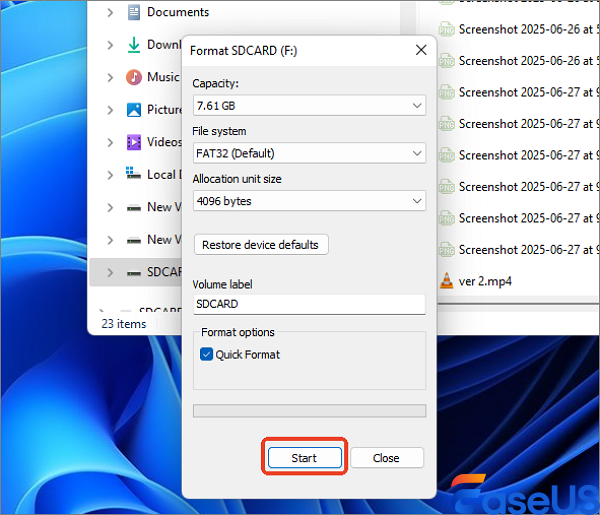The width and height of the screenshot is (600, 515).
Task: Click the Close button in Format dialog
Action: [386, 458]
